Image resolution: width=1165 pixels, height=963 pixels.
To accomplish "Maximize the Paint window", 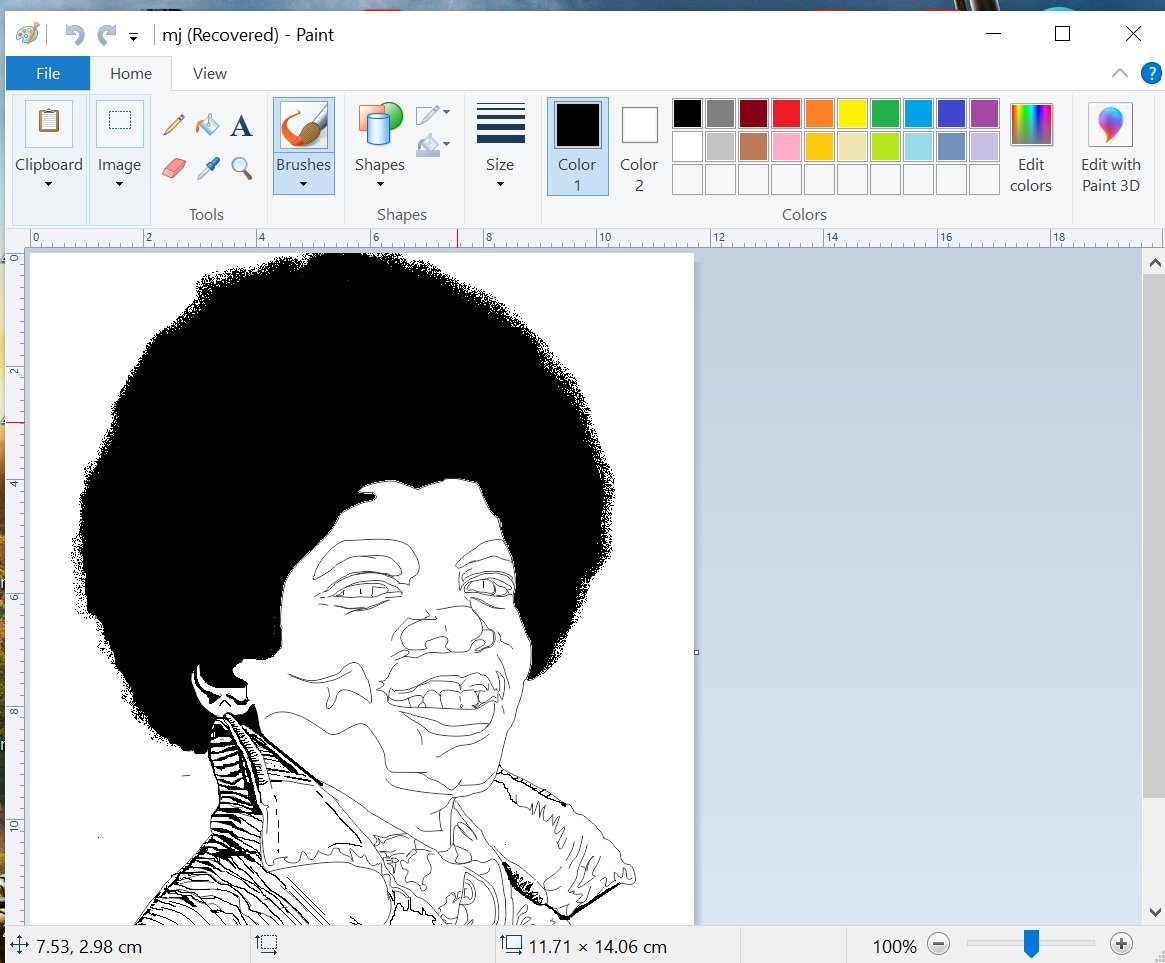I will tap(1062, 34).
